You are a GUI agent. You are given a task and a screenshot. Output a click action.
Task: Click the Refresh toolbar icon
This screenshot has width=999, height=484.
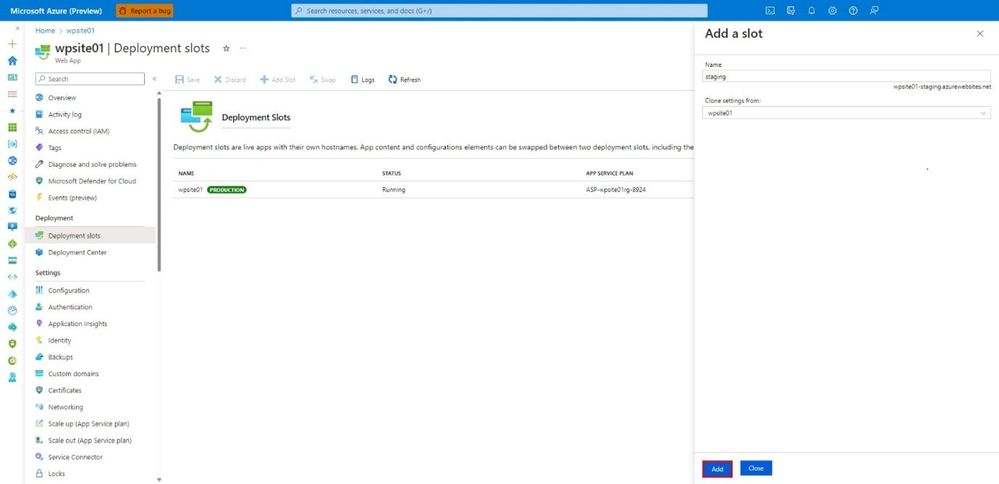405,80
